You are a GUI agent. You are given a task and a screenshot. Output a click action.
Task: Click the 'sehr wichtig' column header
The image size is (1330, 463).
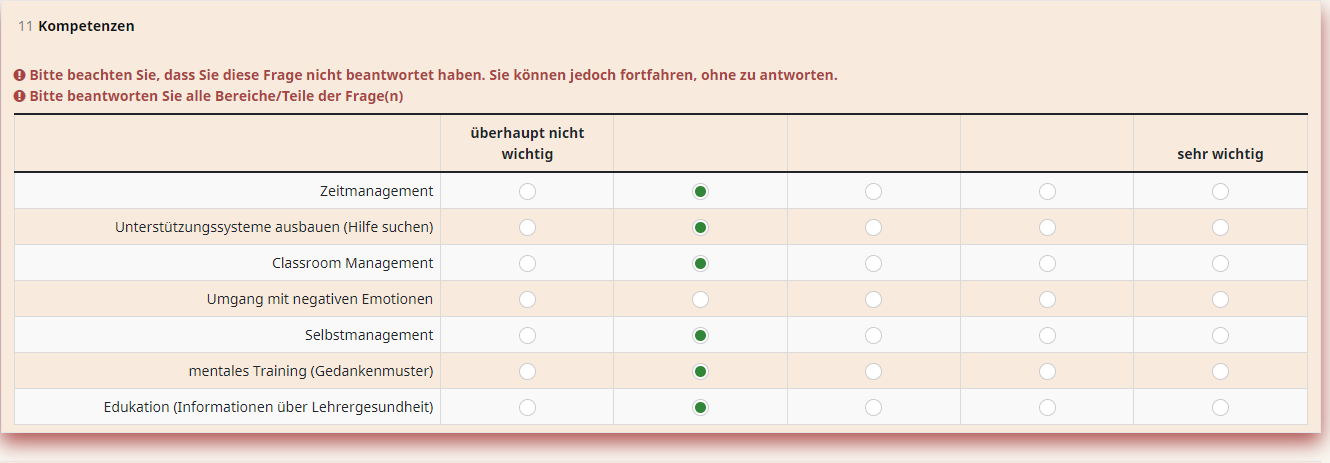pos(1220,154)
